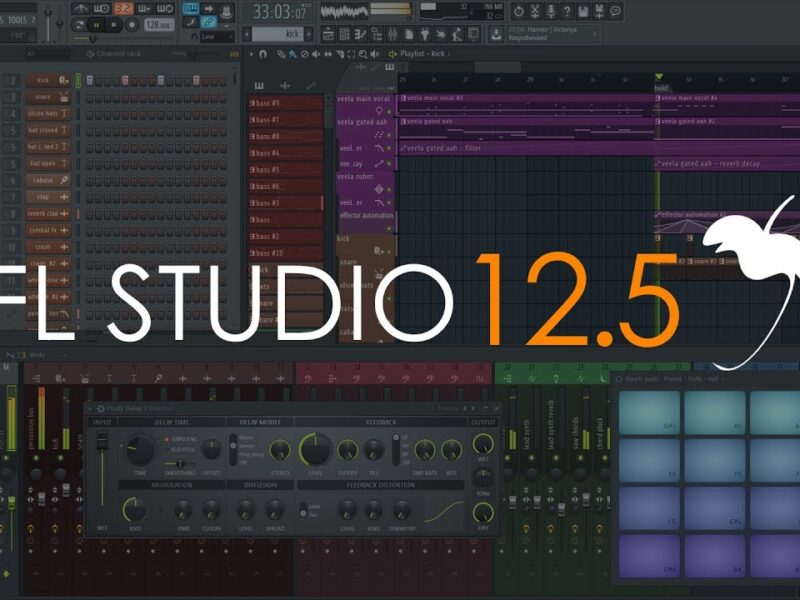This screenshot has height=600, width=800.
Task: Click the 128 tempo value field
Action: [x=158, y=24]
